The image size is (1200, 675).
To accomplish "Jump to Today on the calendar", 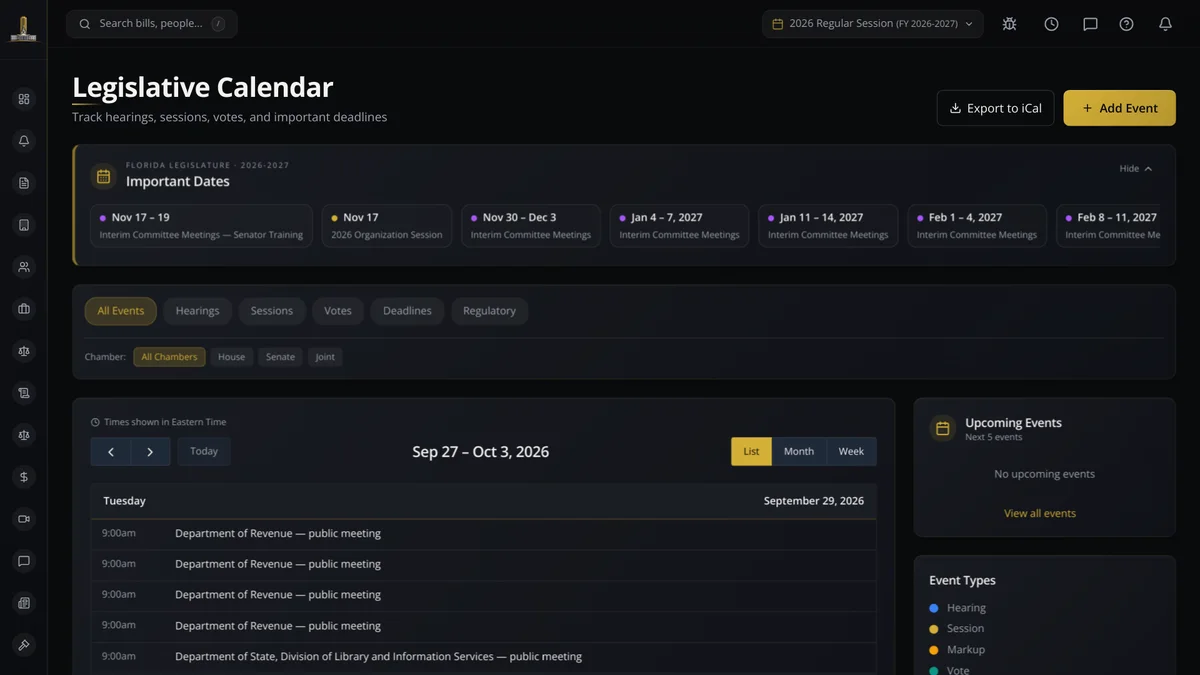I will coord(204,452).
